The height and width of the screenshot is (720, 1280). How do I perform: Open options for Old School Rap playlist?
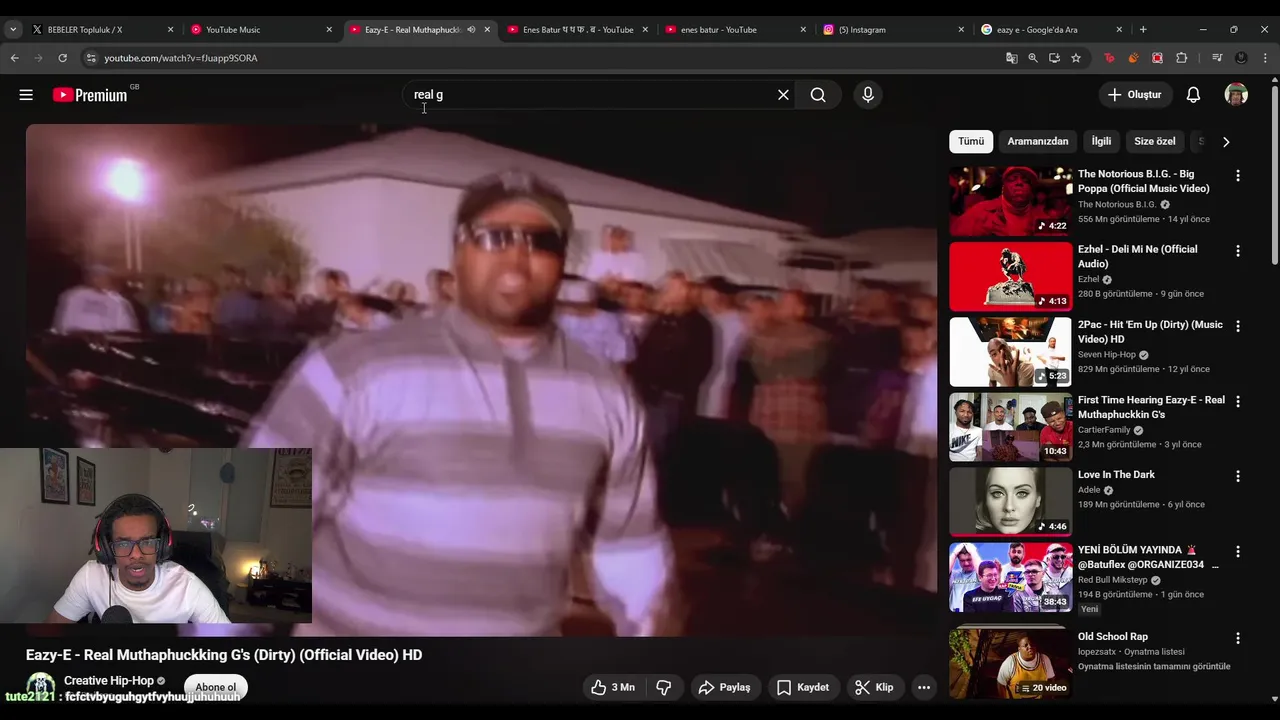[1237, 638]
